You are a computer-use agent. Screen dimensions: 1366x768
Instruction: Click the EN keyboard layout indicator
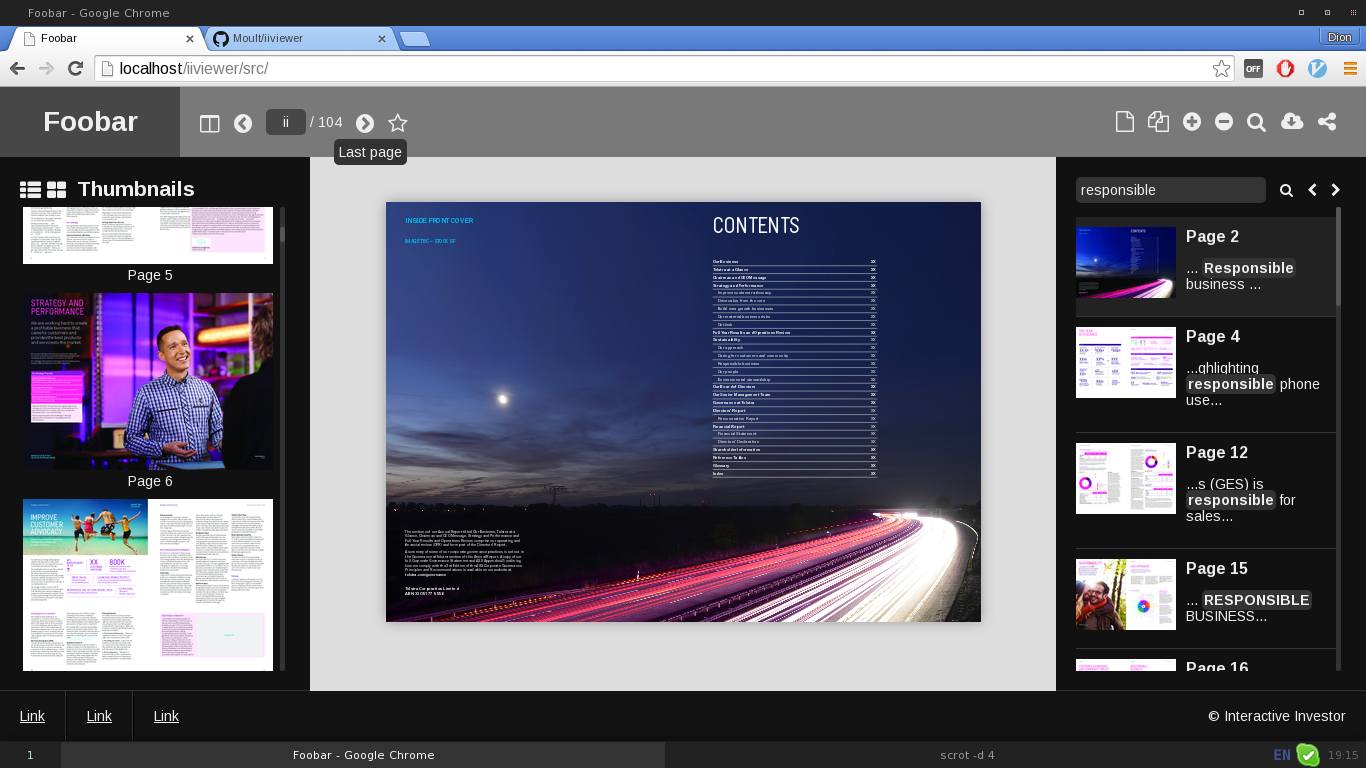(x=1282, y=755)
